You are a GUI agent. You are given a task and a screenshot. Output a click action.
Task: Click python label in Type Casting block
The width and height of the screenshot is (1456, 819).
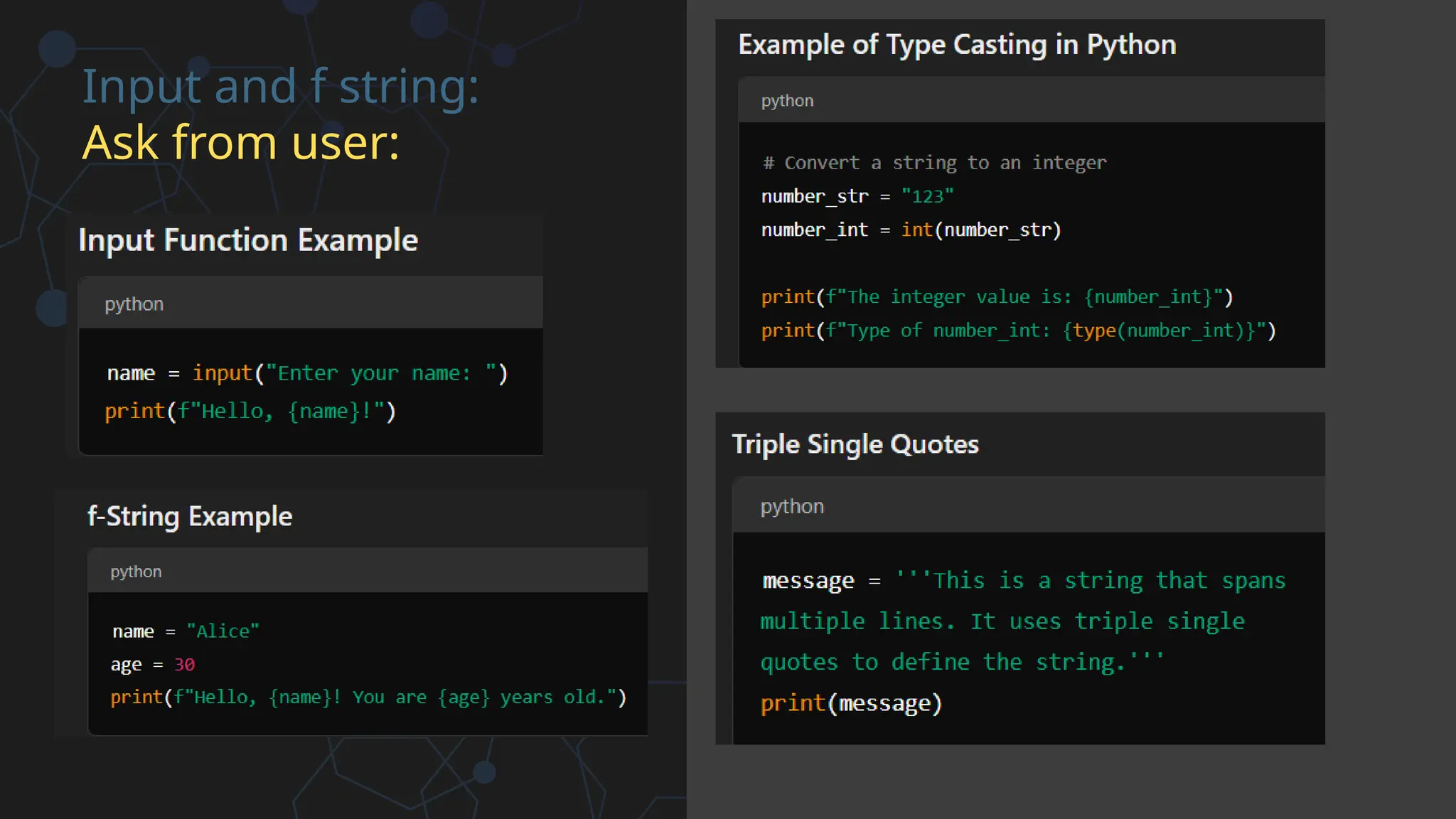point(787,101)
